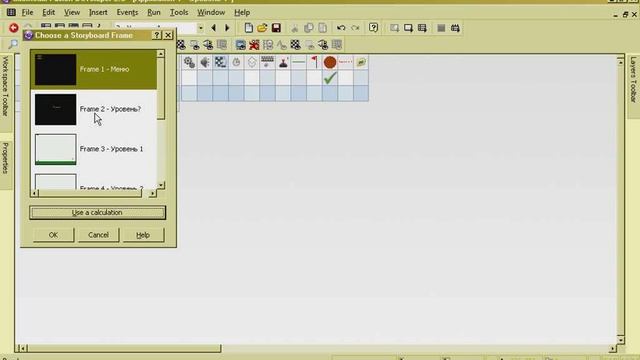This screenshot has width=640, height=360.
Task: Open the Edit menu
Action: pyautogui.click(x=48, y=12)
